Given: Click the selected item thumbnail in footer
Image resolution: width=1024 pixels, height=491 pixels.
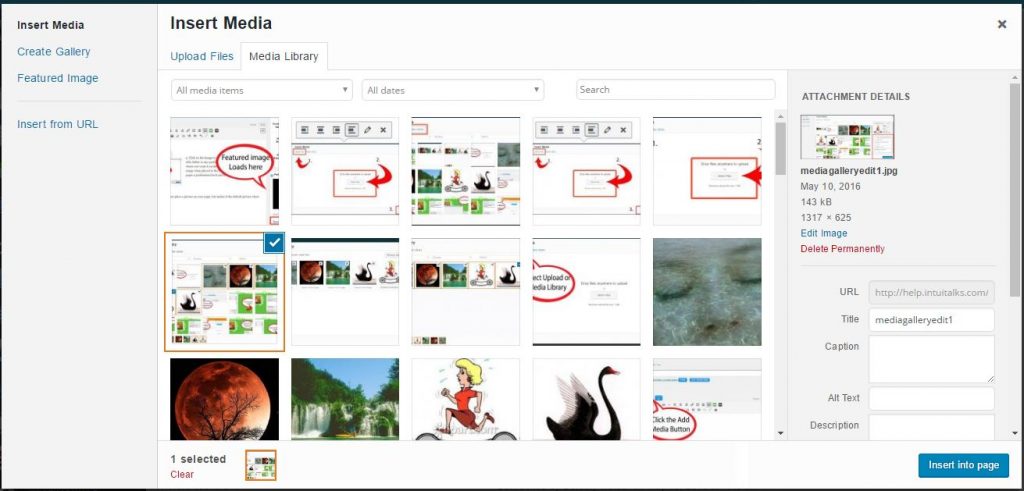Looking at the screenshot, I should tap(261, 466).
